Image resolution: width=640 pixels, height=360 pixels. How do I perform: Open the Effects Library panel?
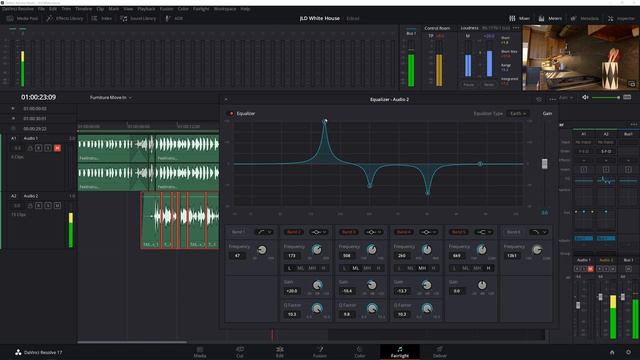(64, 18)
